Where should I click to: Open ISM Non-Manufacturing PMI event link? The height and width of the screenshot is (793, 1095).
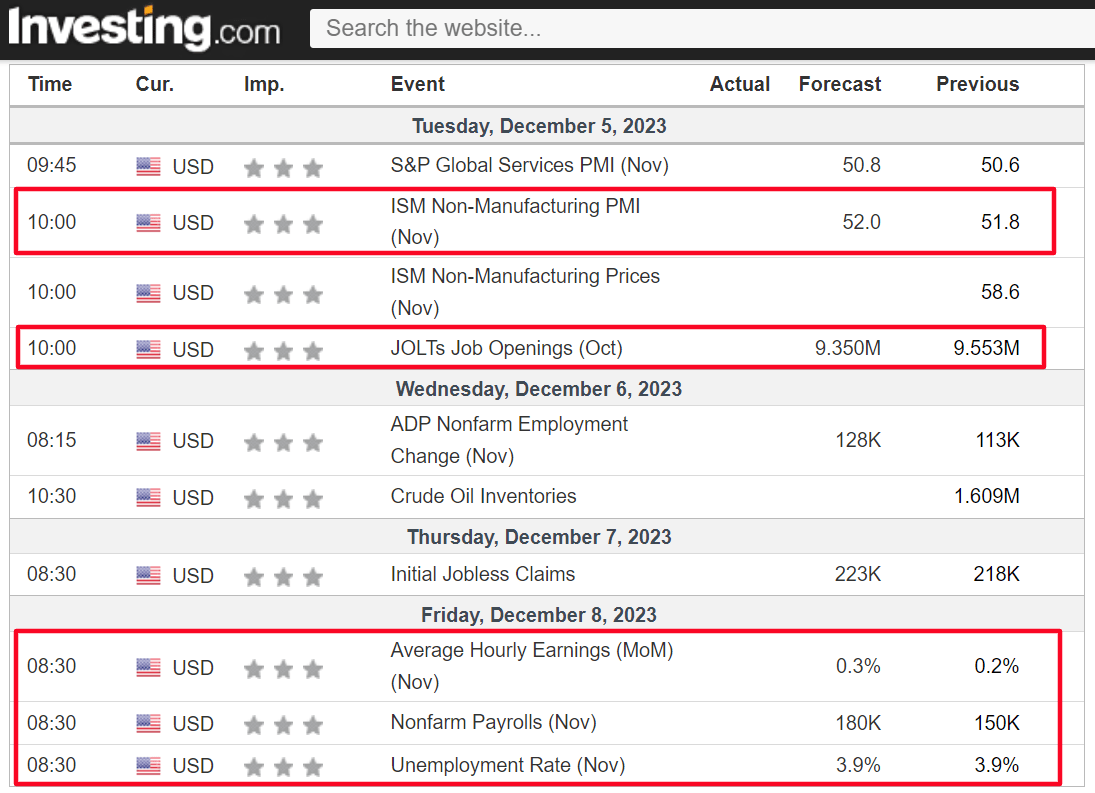(x=515, y=221)
